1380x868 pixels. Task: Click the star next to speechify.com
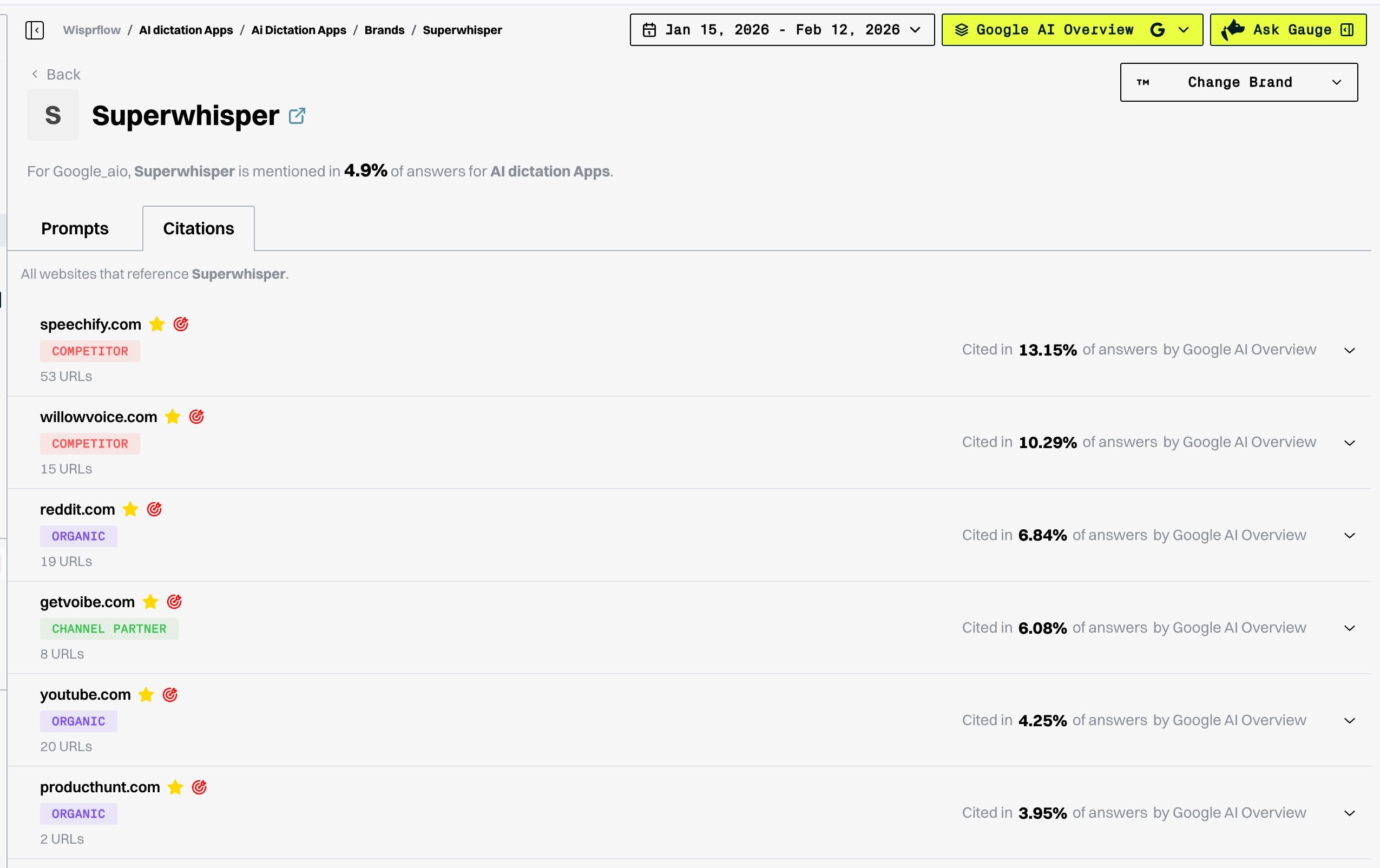[x=157, y=324]
